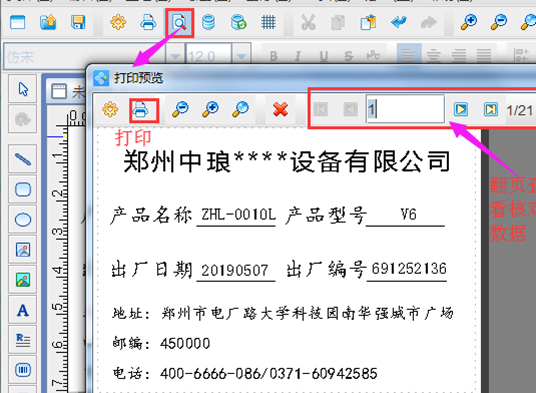Select the barcode tool
The height and width of the screenshot is (393, 536).
(x=23, y=370)
